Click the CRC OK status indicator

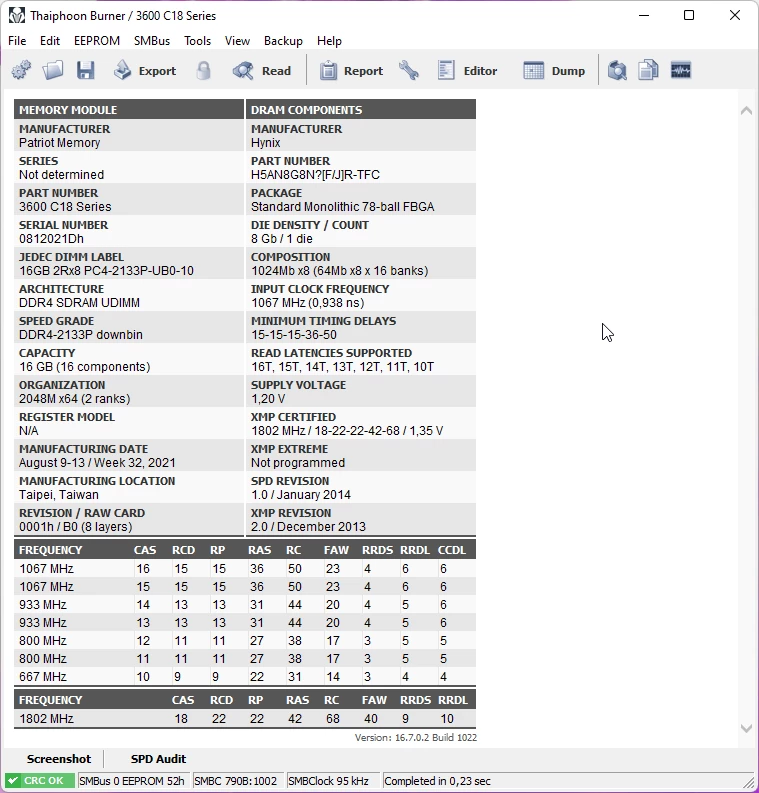40,780
